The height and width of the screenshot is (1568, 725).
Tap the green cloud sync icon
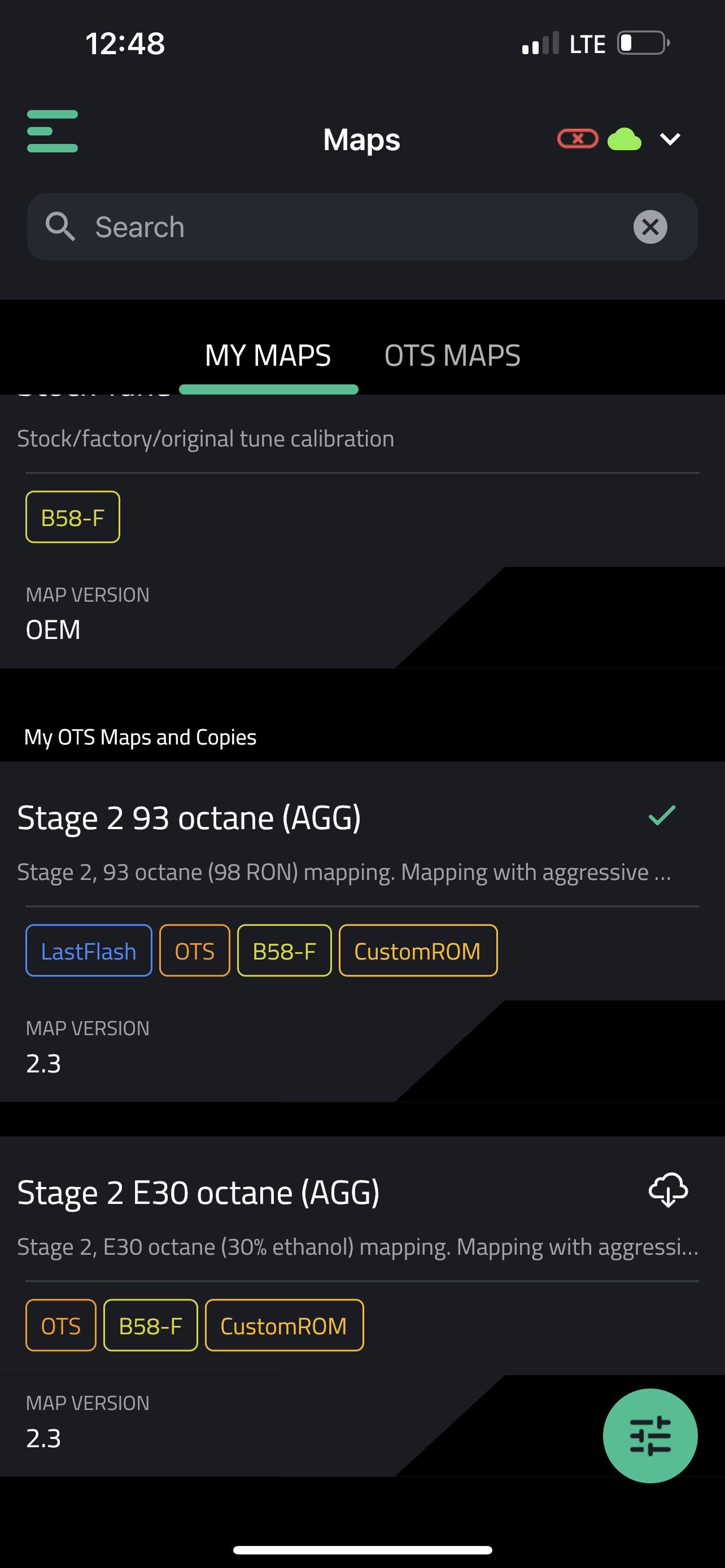(624, 139)
